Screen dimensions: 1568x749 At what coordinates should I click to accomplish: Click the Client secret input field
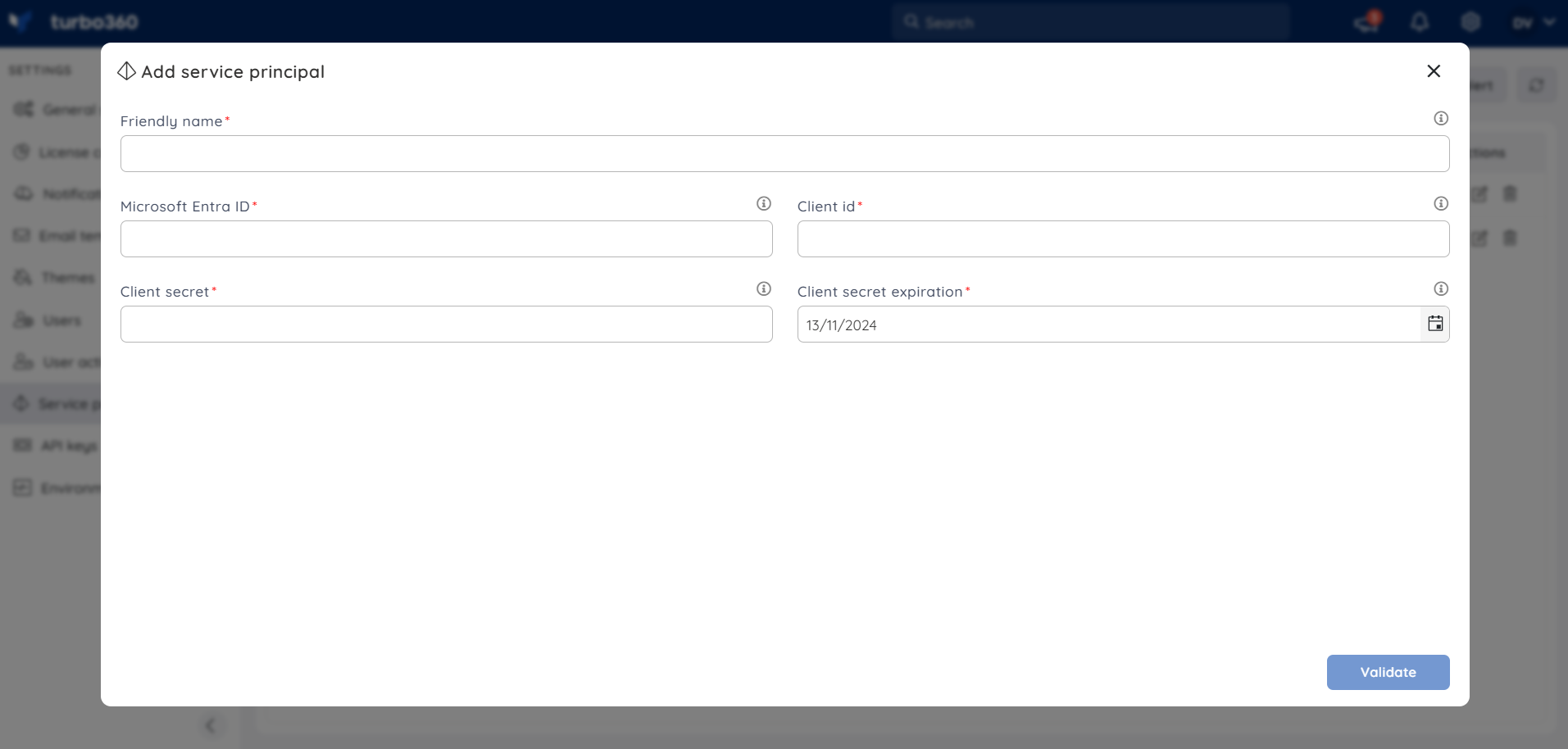(446, 324)
